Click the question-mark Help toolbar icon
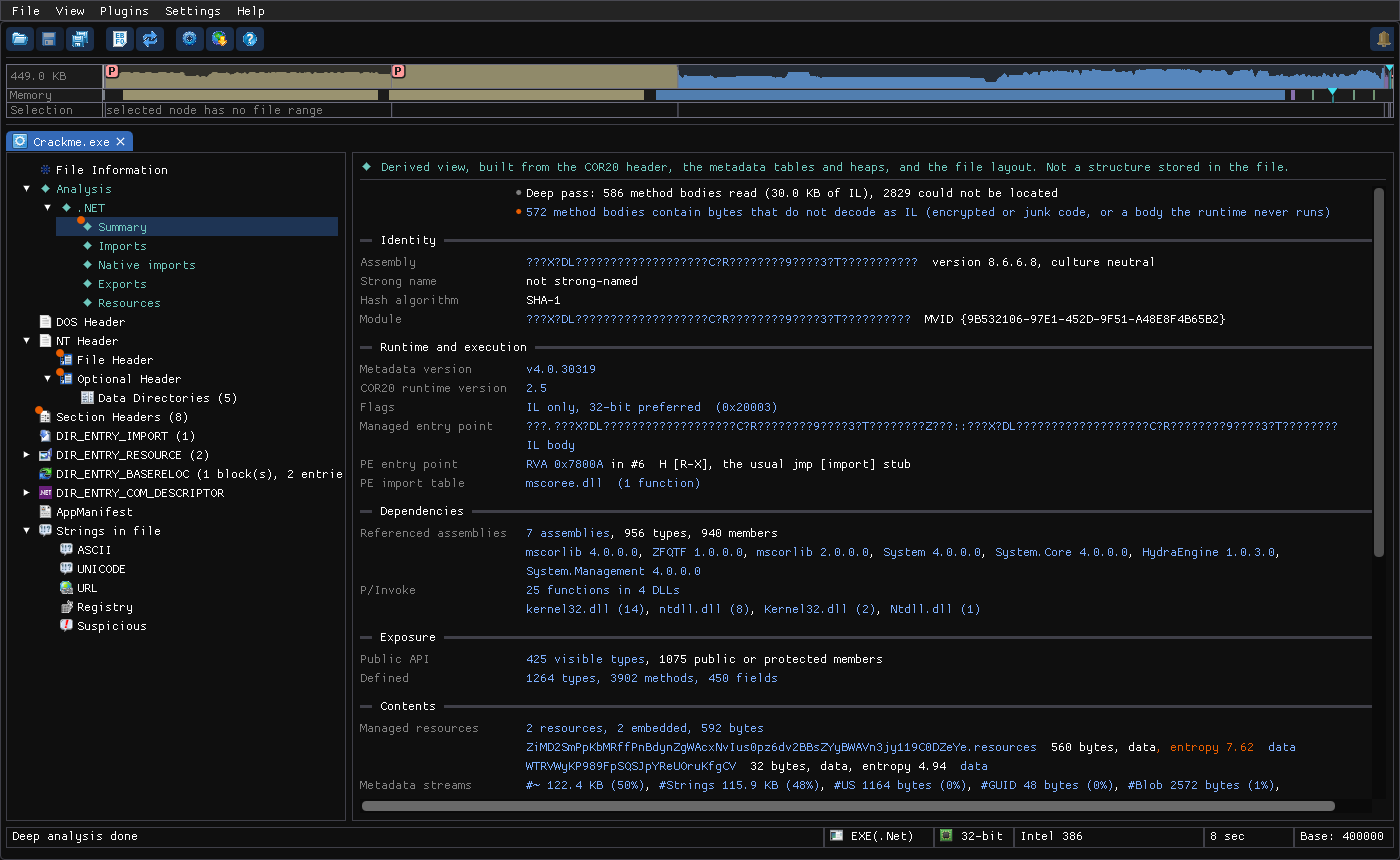Viewport: 1400px width, 860px height. [x=250, y=39]
